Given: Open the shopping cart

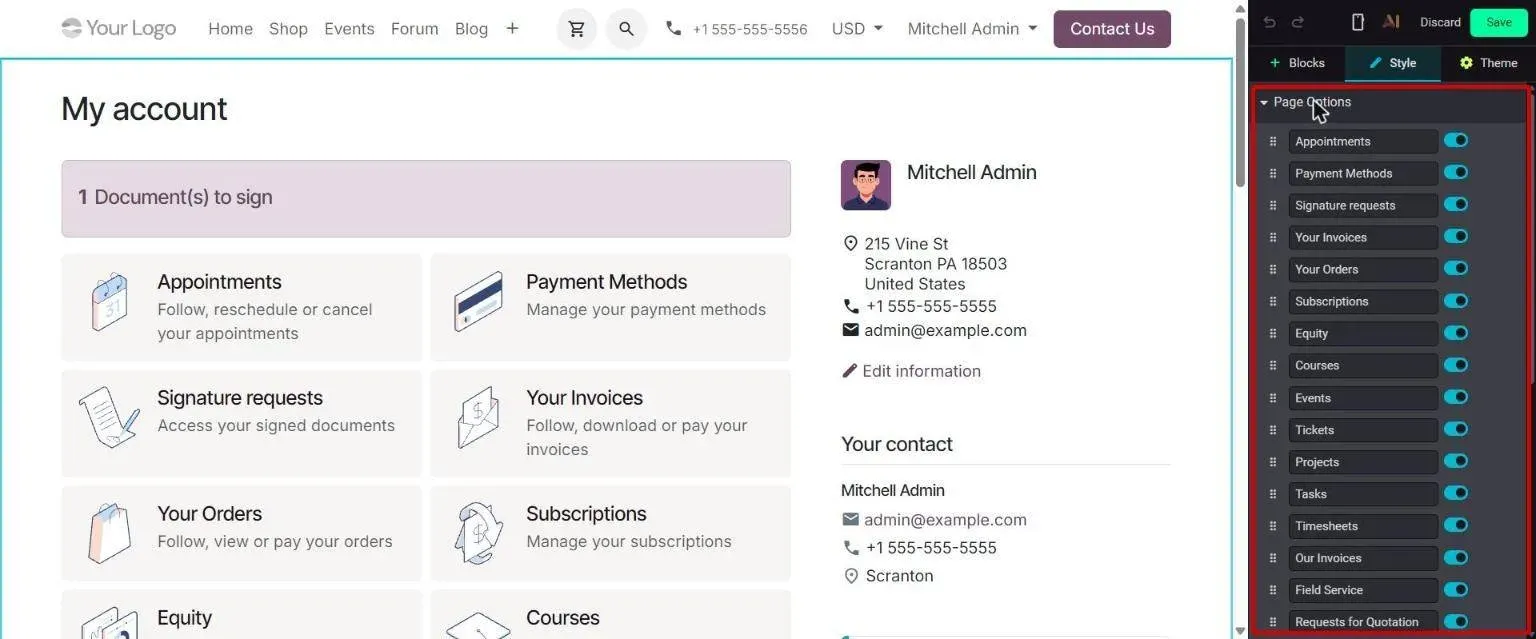Looking at the screenshot, I should pyautogui.click(x=576, y=29).
